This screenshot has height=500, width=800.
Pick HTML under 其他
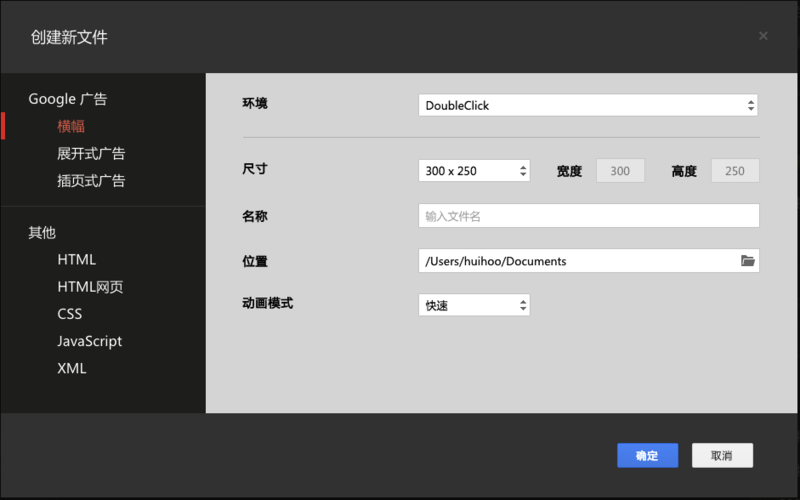click(77, 259)
